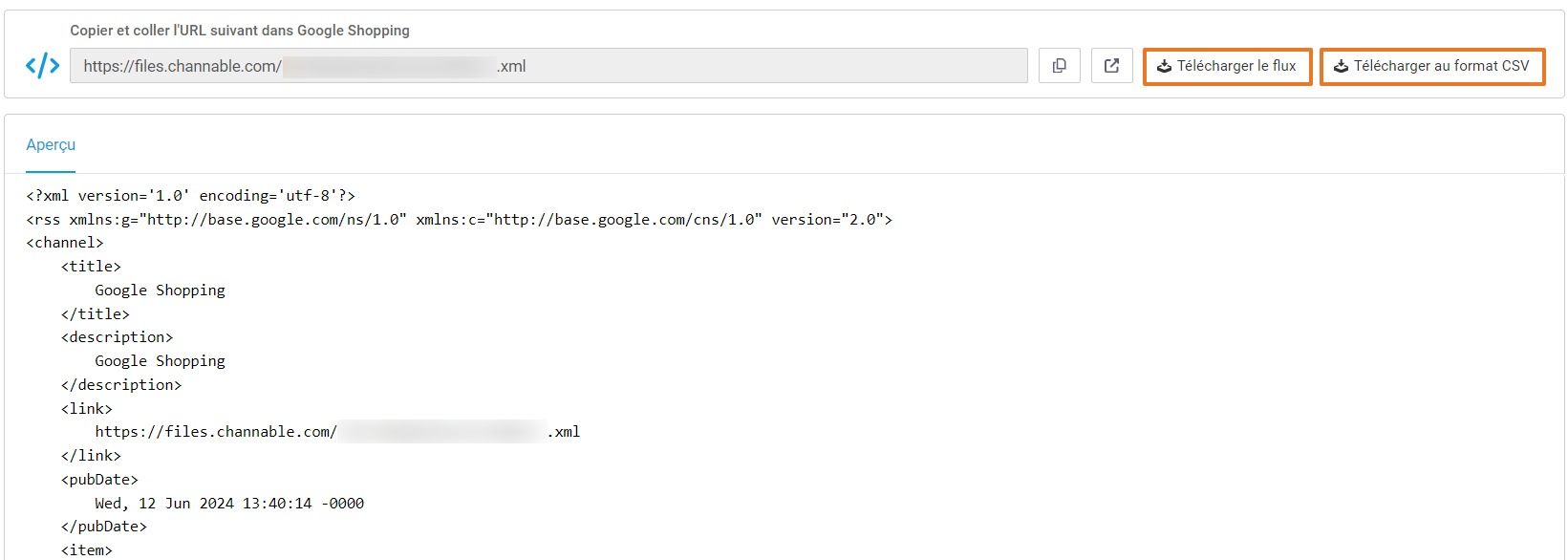Click the files.channable.com URL field

click(548, 66)
